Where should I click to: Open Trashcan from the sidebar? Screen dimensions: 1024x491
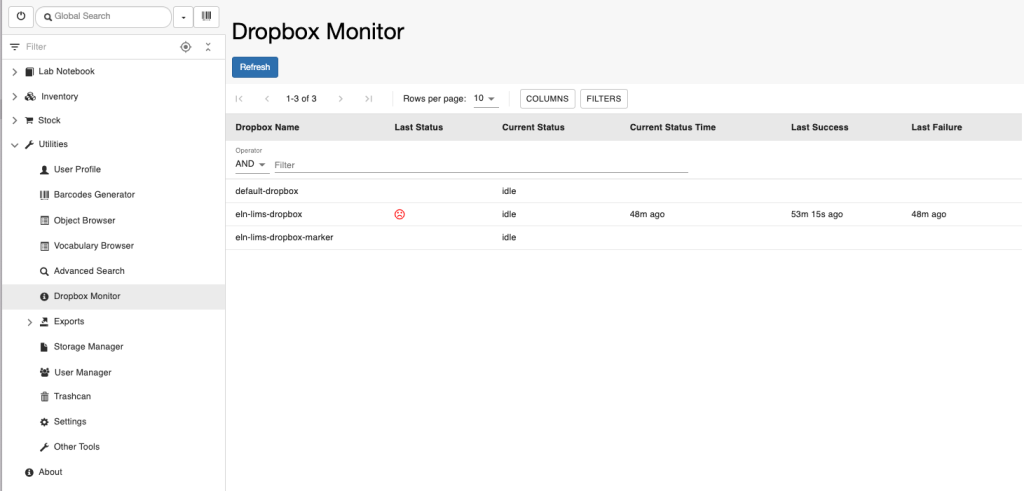(x=72, y=396)
